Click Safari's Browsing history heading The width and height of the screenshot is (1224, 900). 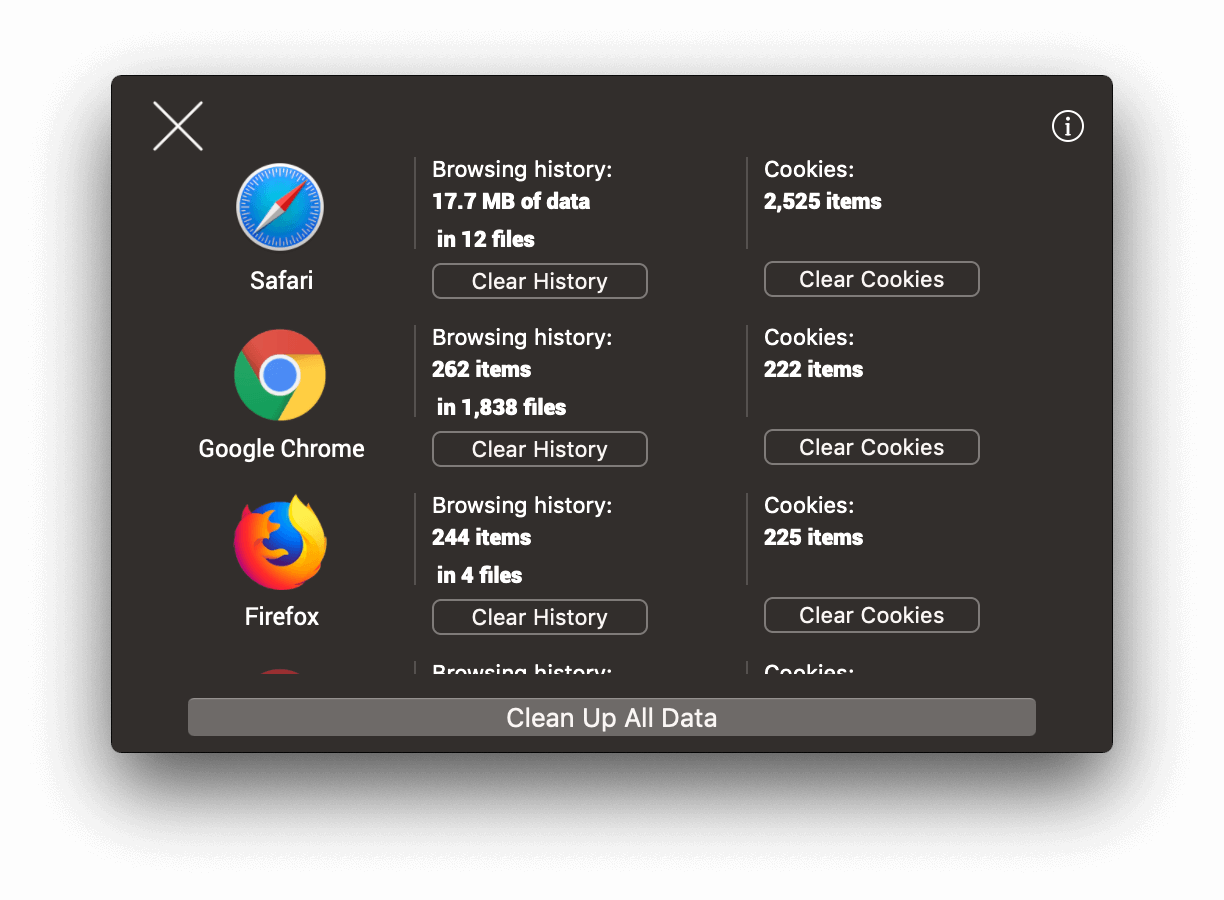tap(522, 170)
